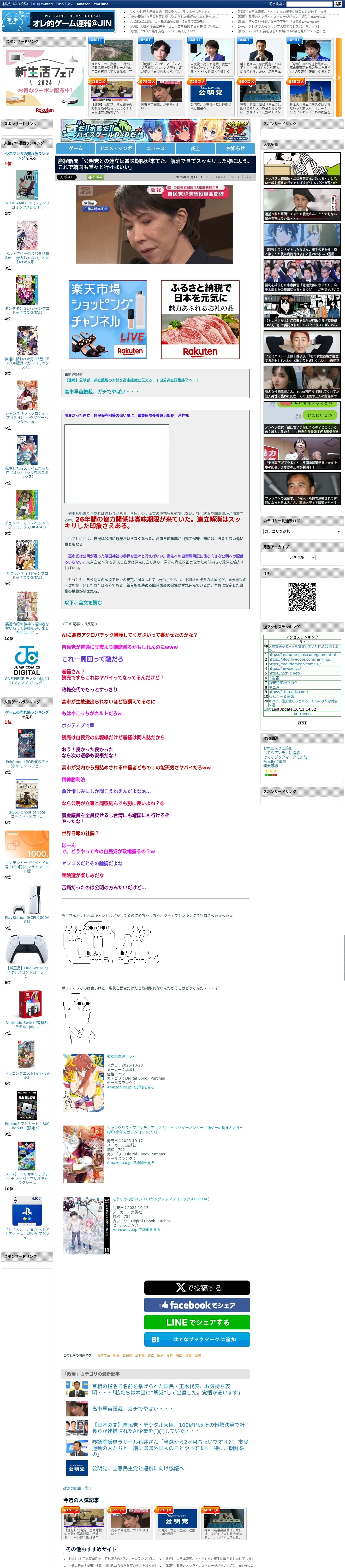Open 公明党、立憲民主党と連携に向け協議へ article link
This screenshot has height=1568, width=345.
pyautogui.click(x=138, y=1468)
